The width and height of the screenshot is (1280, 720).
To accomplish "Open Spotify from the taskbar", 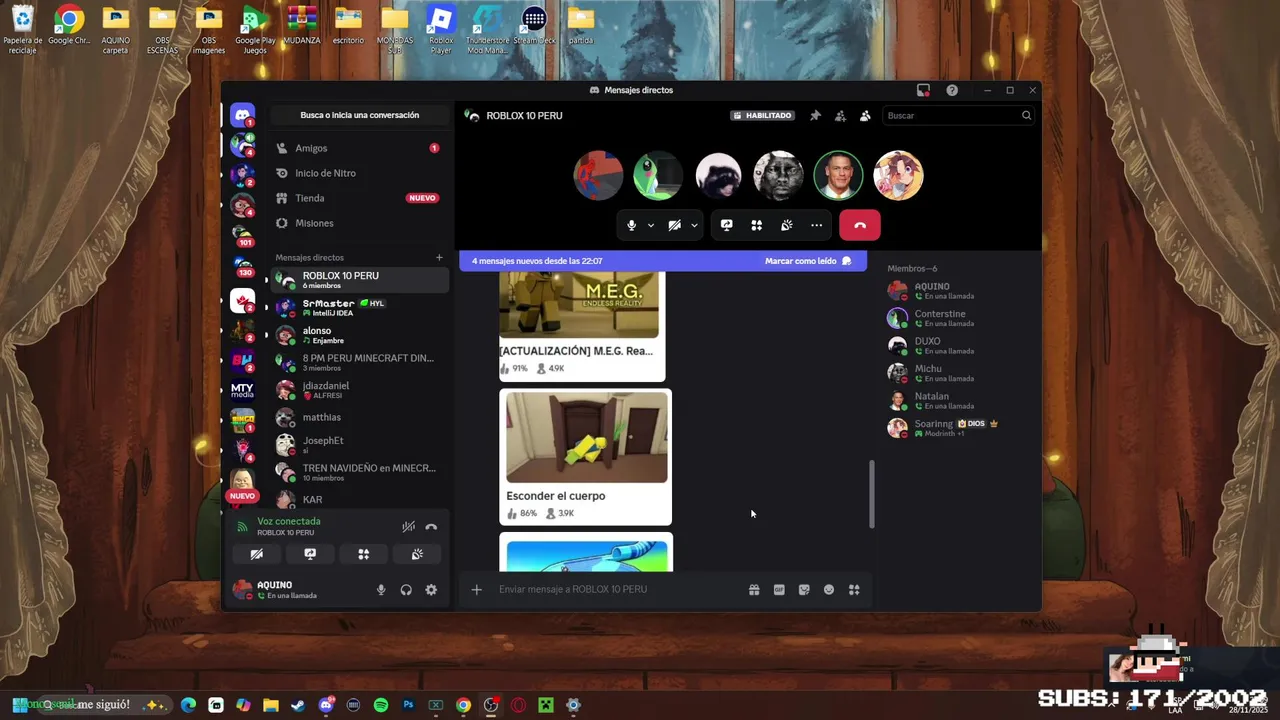I will [x=381, y=705].
